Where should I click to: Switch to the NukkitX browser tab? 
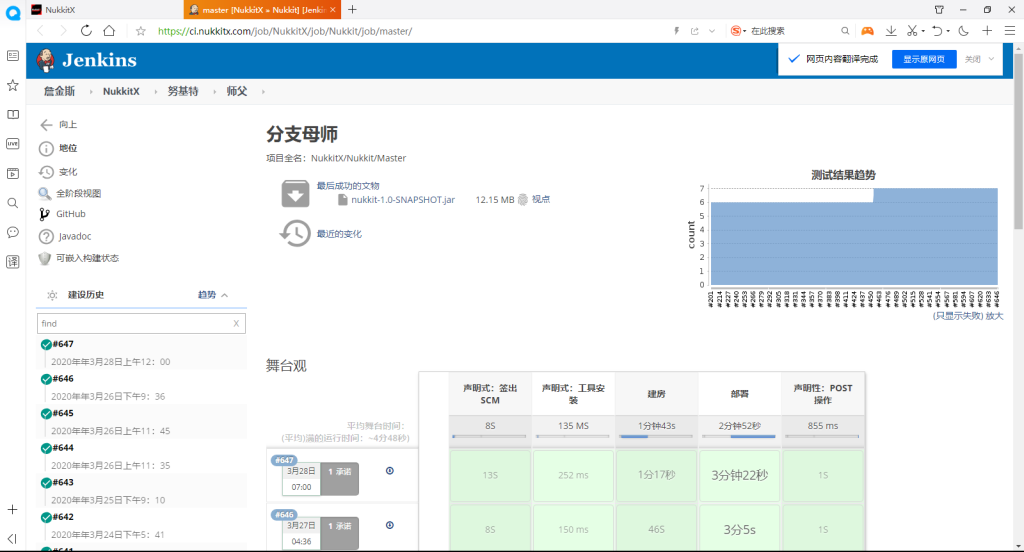pyautogui.click(x=104, y=9)
